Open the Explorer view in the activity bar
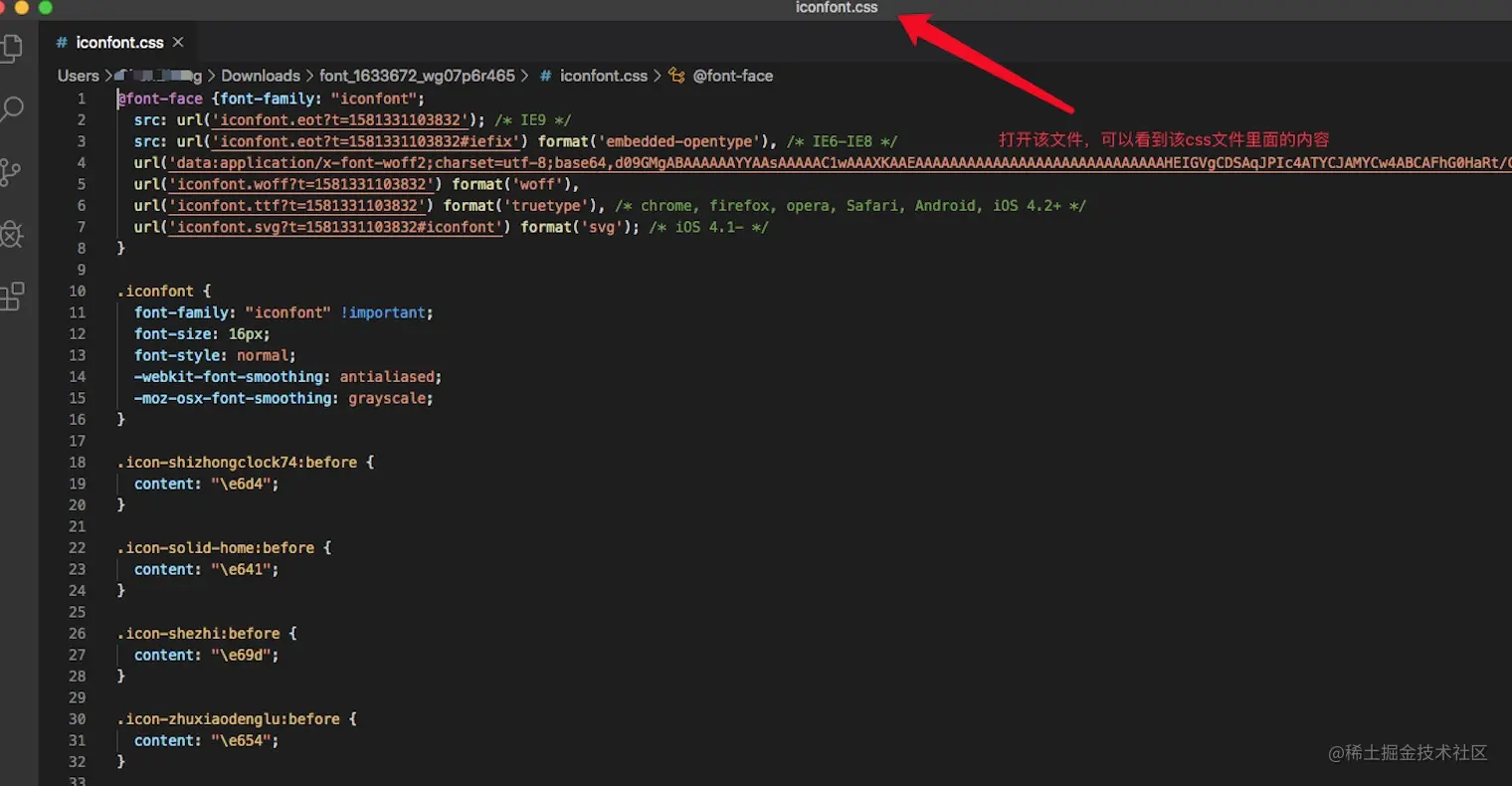The image size is (1512, 786). click(11, 48)
